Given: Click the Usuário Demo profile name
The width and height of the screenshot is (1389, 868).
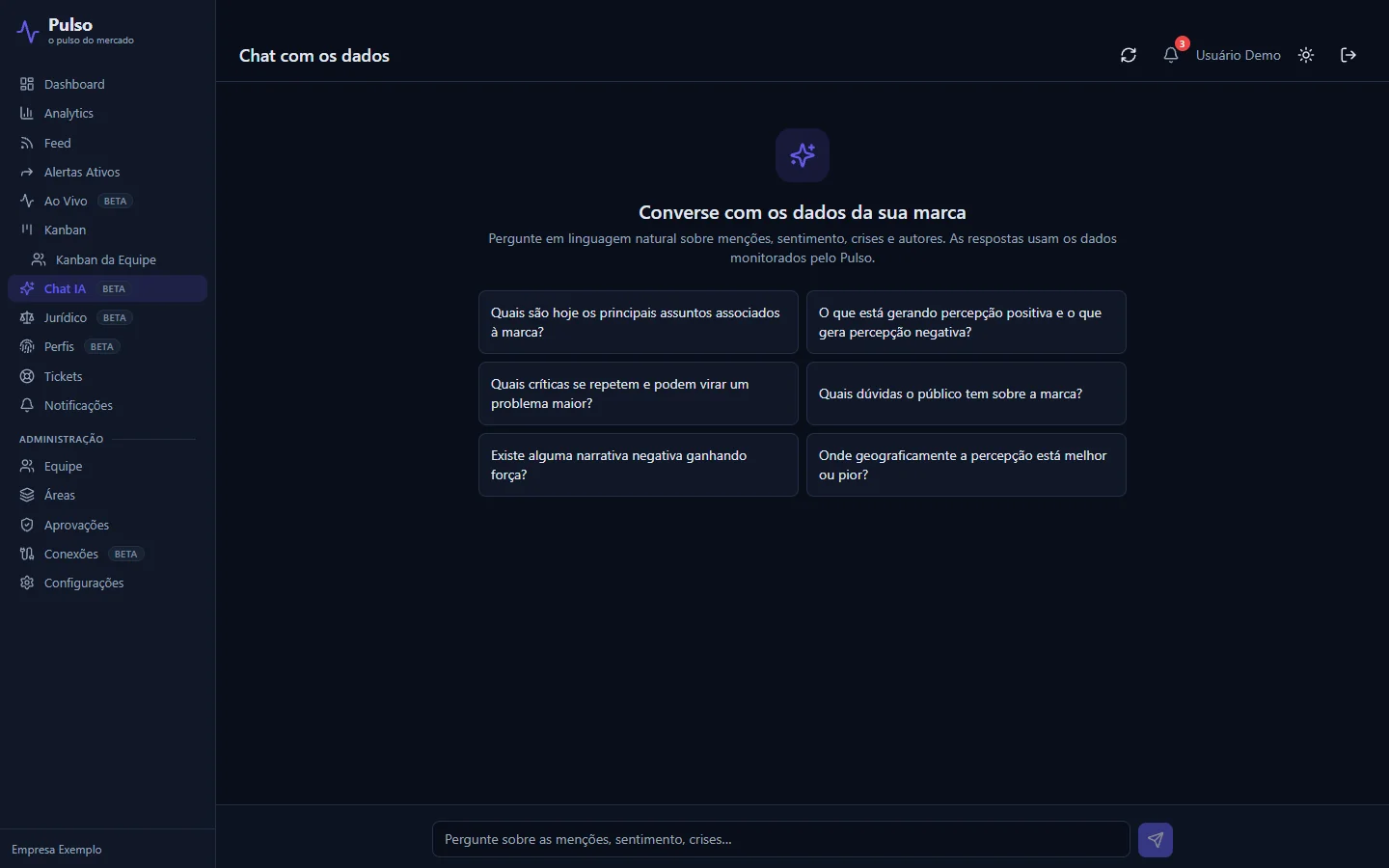Looking at the screenshot, I should point(1239,55).
